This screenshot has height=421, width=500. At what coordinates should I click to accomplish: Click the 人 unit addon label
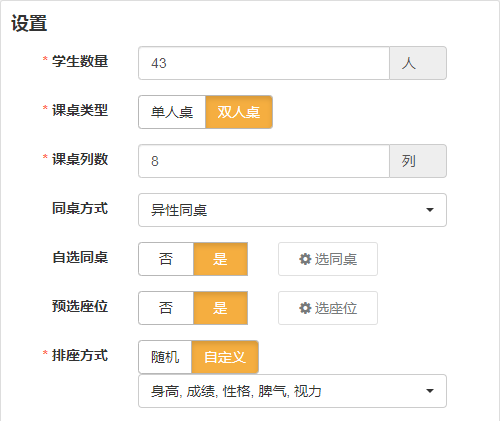418,63
